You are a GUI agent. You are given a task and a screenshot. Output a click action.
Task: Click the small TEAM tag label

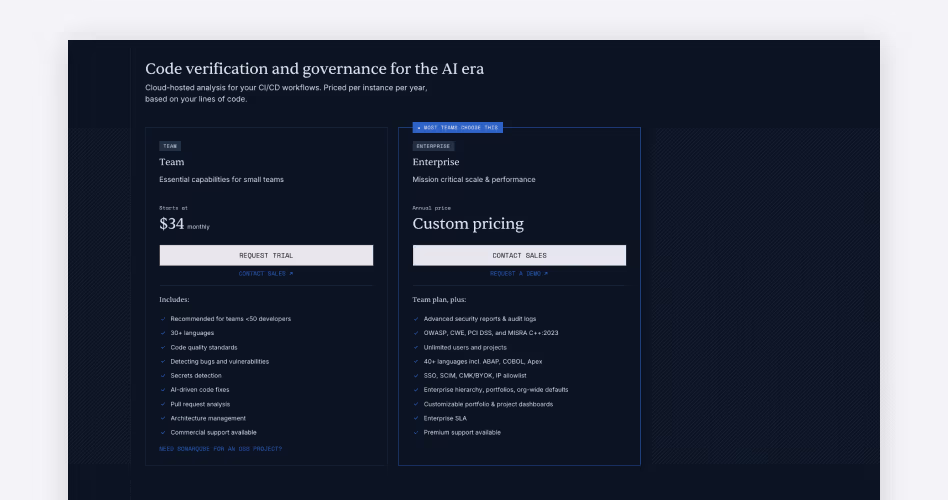[x=170, y=146]
